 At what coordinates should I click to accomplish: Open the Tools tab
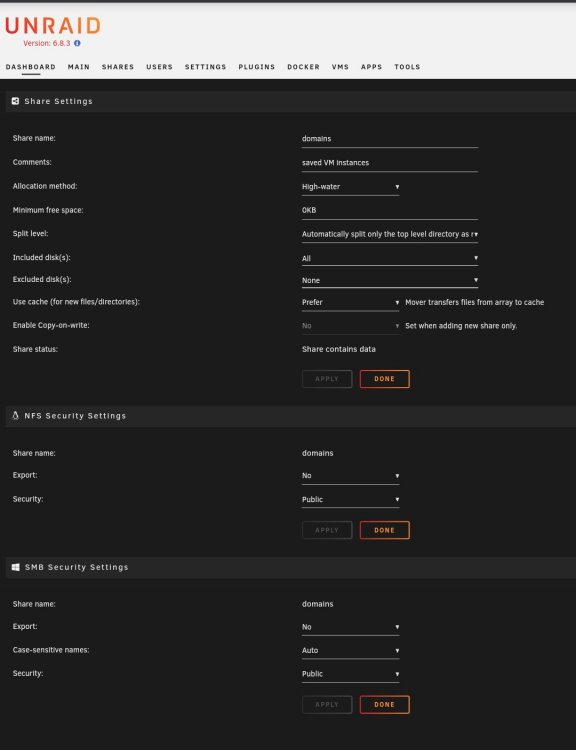click(407, 67)
